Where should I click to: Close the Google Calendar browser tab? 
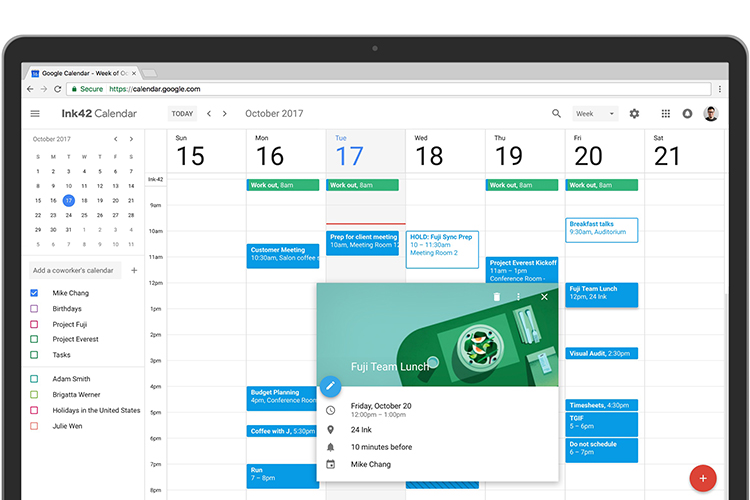(x=134, y=73)
